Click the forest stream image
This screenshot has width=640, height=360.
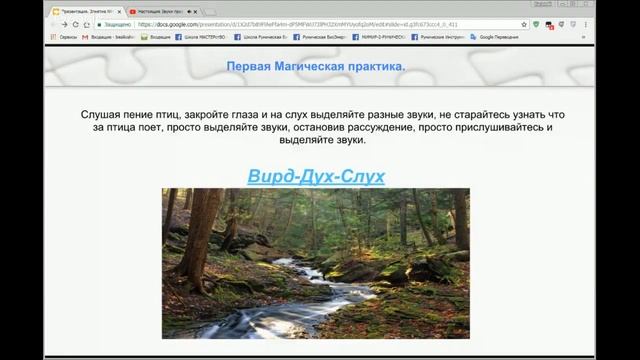coord(316,263)
